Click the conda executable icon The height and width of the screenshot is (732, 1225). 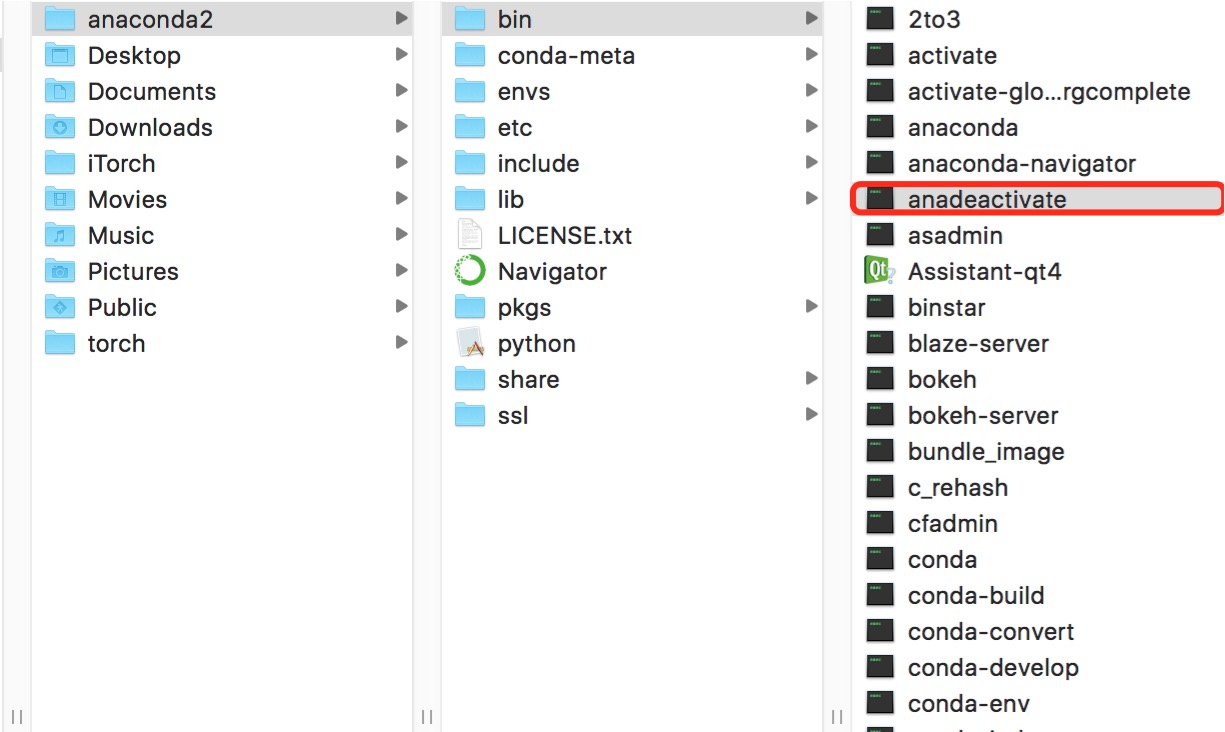tap(879, 559)
